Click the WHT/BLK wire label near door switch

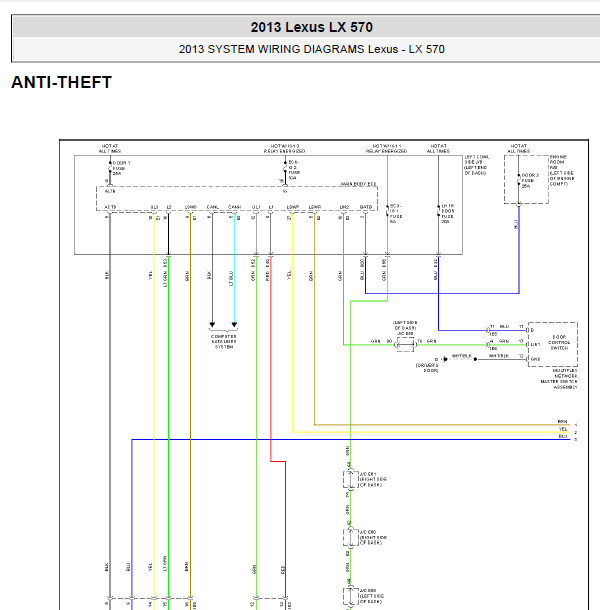[461, 355]
